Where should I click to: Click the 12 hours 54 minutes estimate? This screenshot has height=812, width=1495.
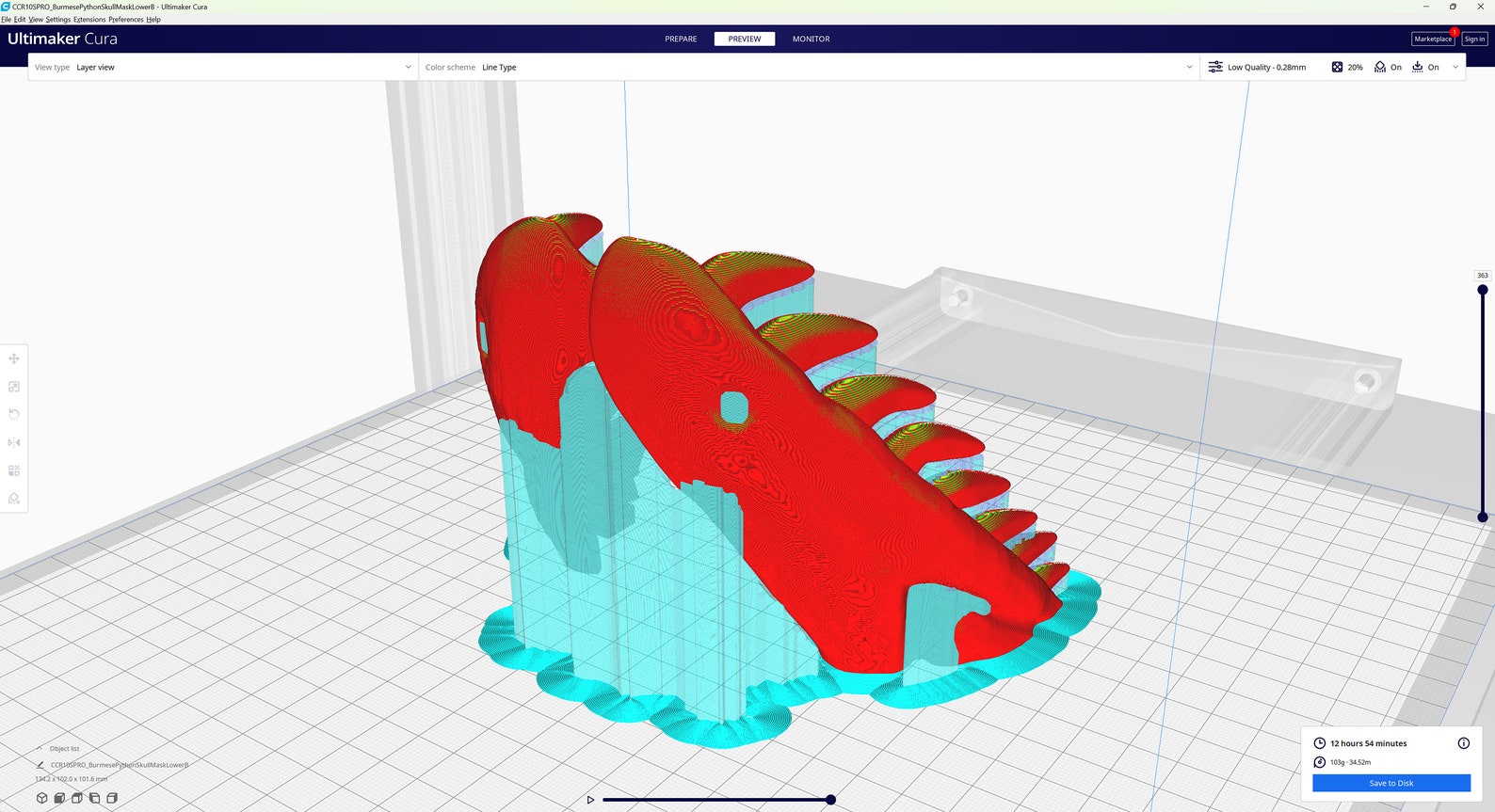coord(1368,743)
